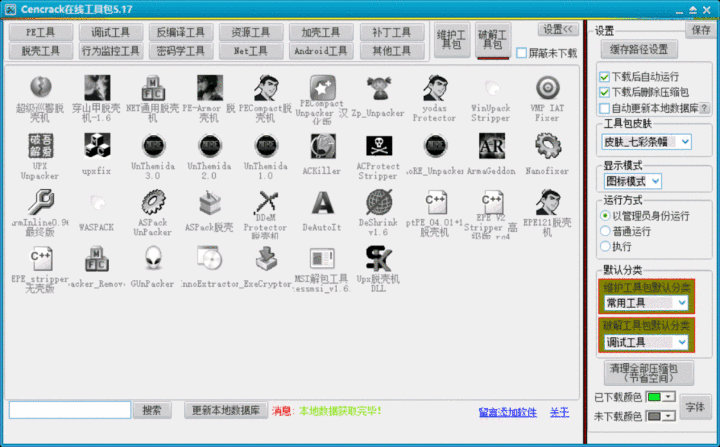Launch GUnPacker alien icon

point(153,259)
